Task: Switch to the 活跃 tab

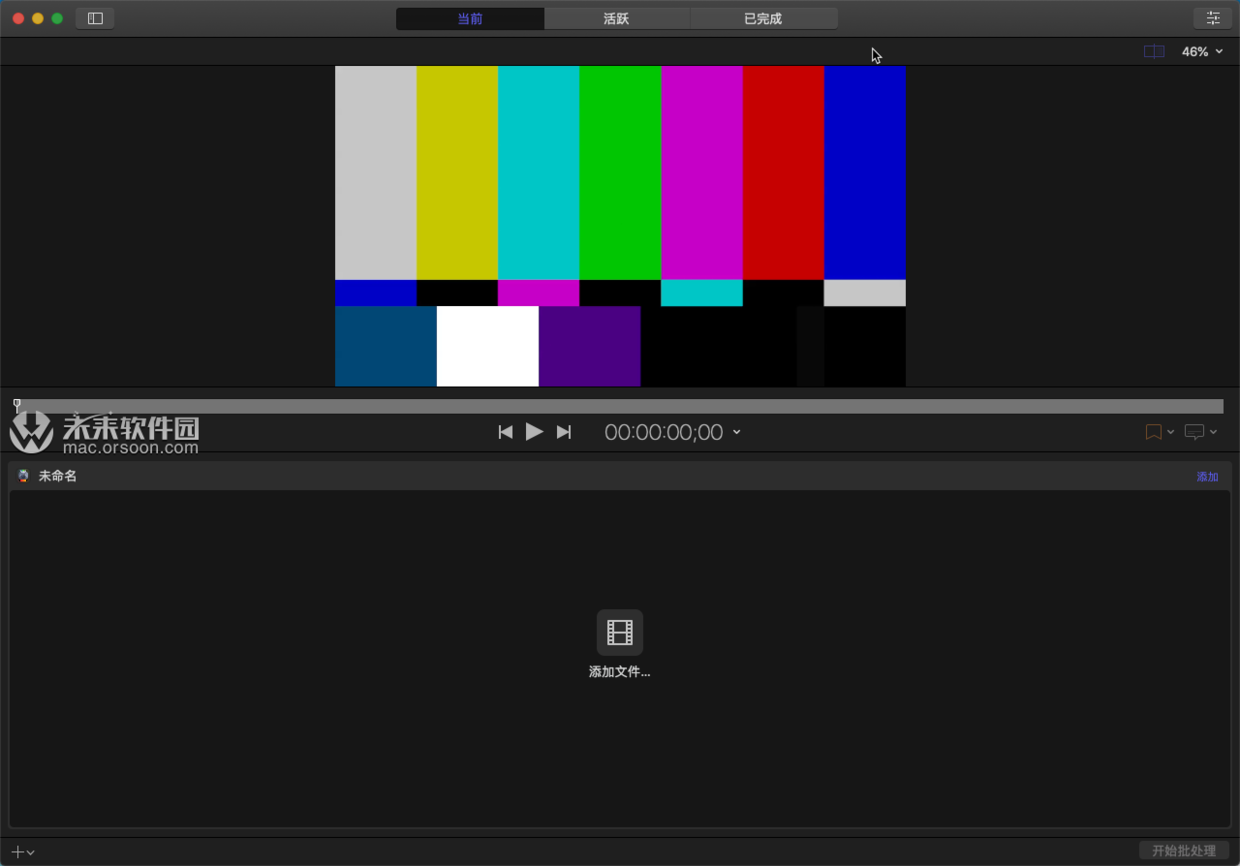Action: (616, 19)
